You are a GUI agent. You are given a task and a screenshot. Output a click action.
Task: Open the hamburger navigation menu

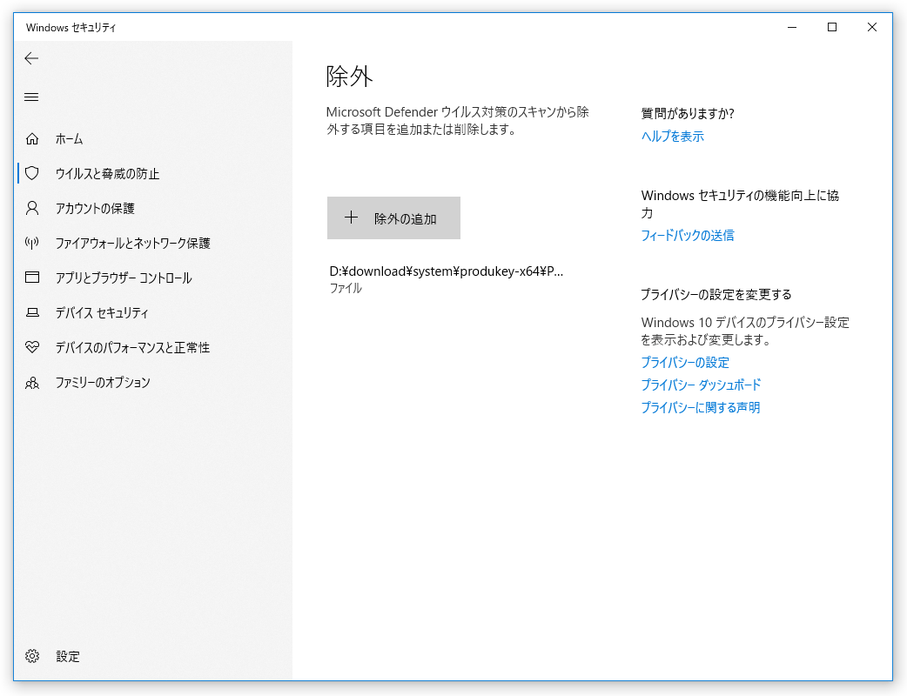31,97
